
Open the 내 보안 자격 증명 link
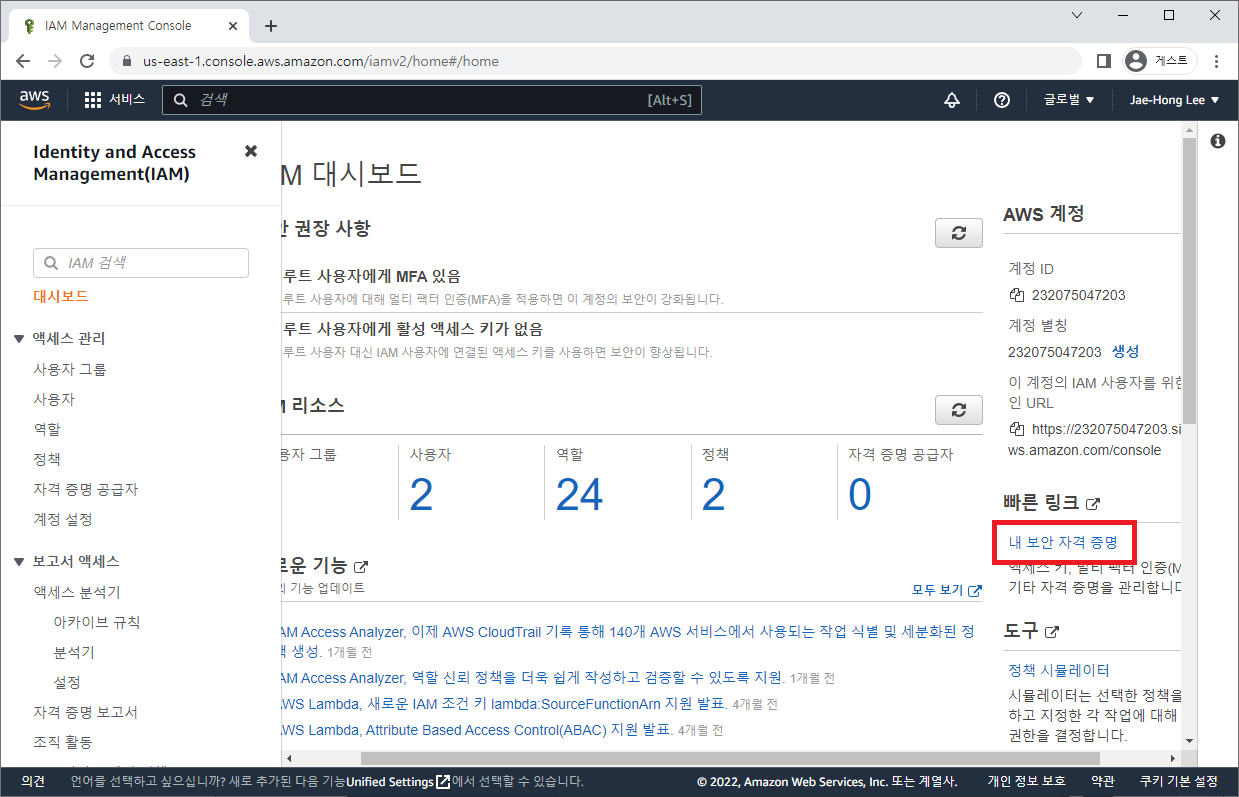pyautogui.click(x=1062, y=542)
